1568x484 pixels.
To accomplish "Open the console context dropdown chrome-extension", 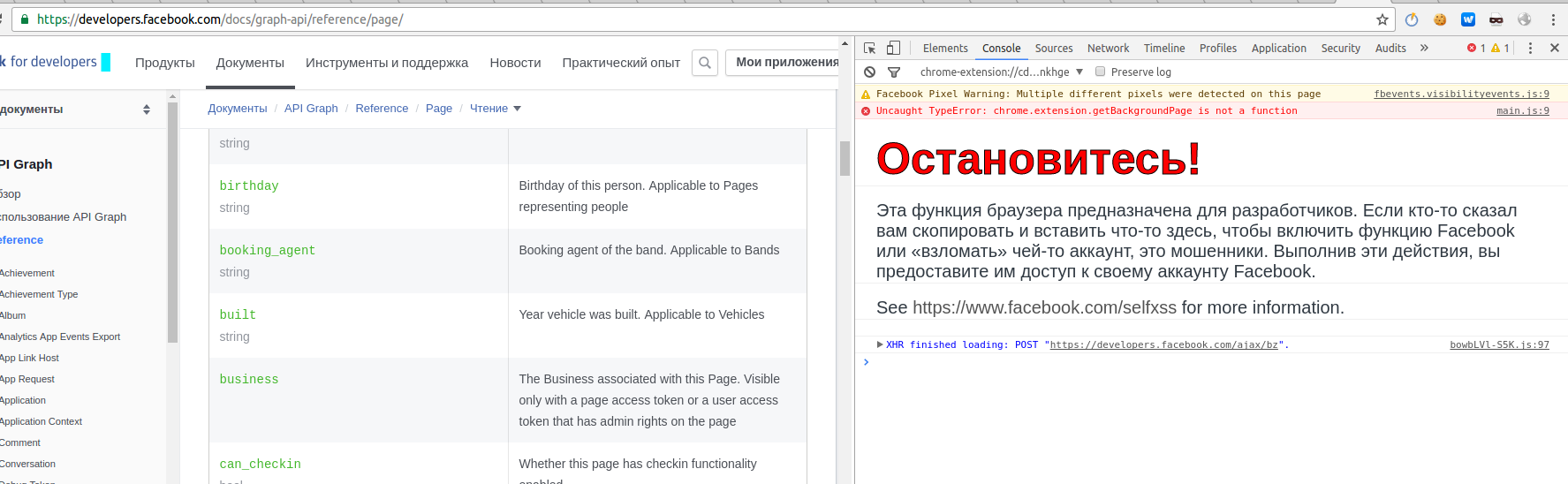I will [x=1001, y=72].
